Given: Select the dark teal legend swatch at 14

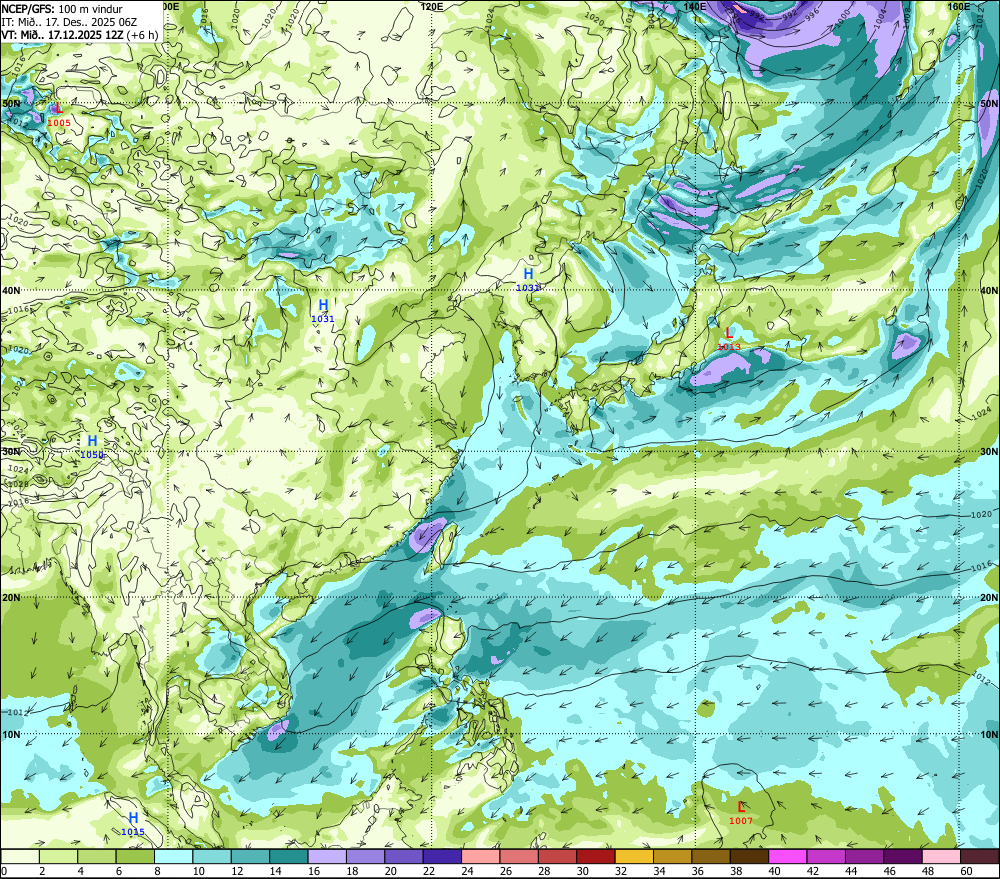Looking at the screenshot, I should (x=289, y=856).
